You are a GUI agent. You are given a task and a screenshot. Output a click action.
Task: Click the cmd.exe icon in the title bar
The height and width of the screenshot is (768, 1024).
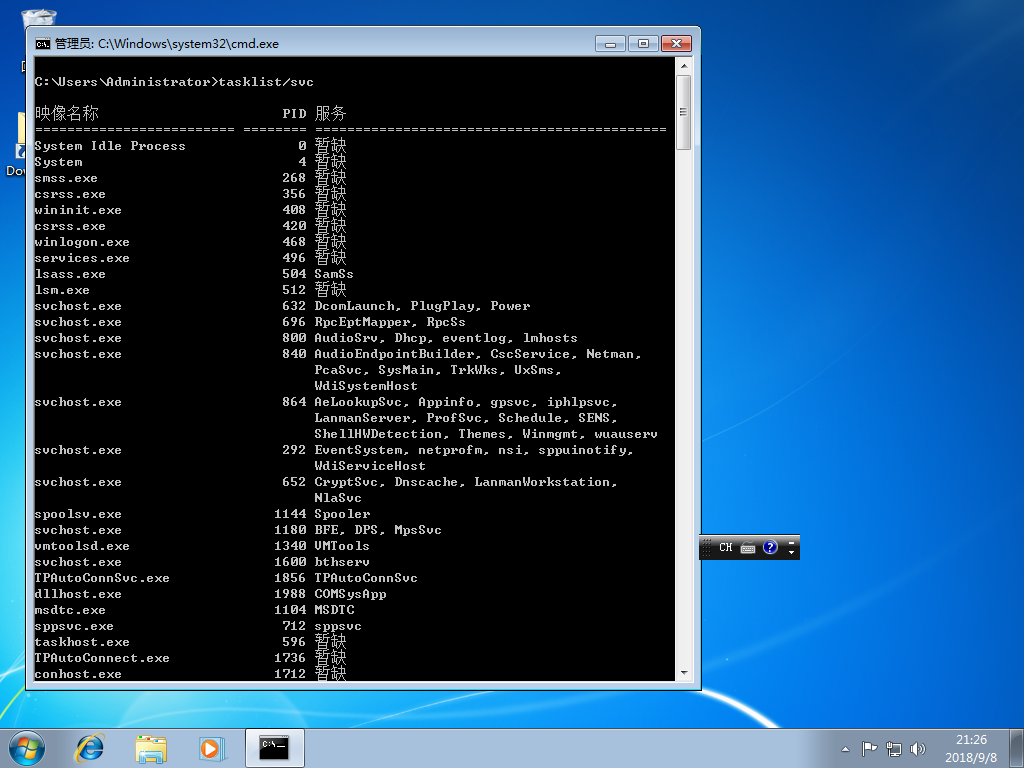tap(43, 44)
